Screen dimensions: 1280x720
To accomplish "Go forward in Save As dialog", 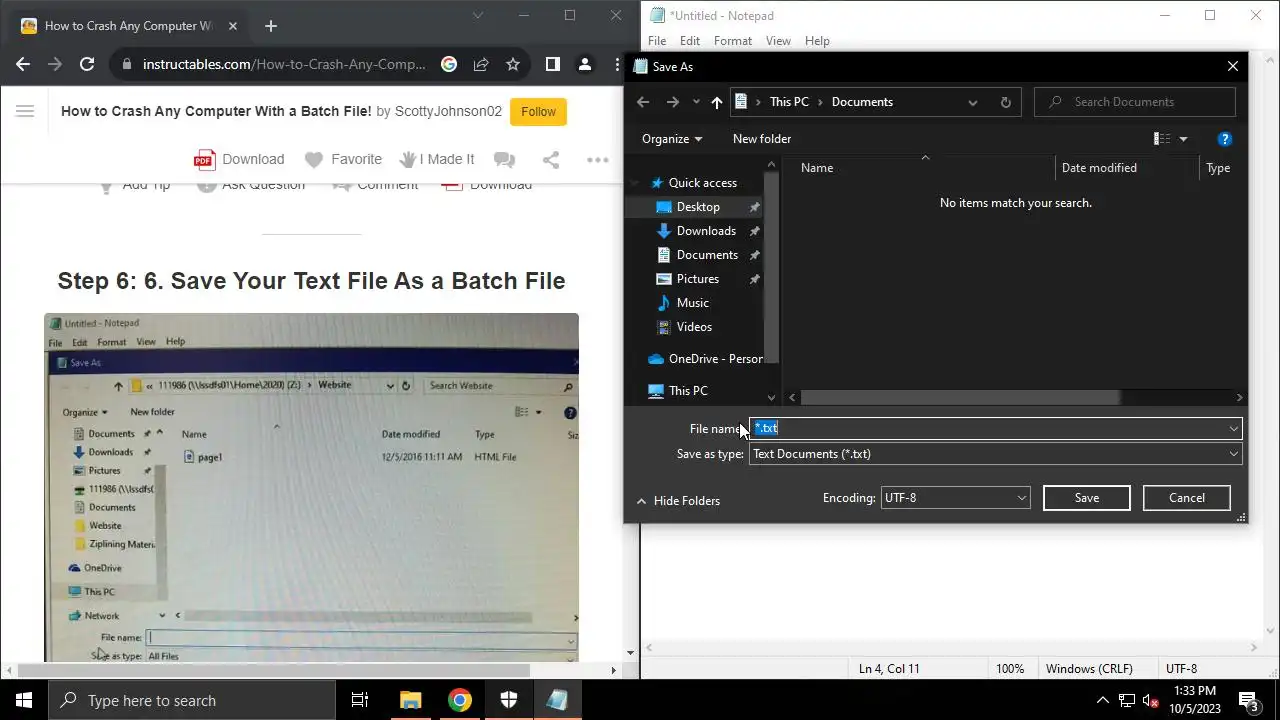I will (673, 102).
